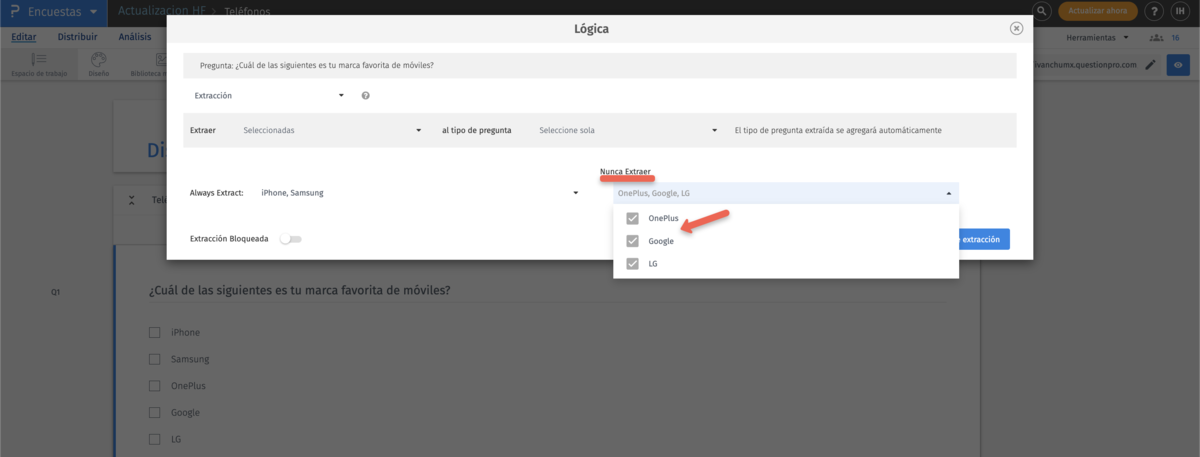Click the ivanchumx.questionpro.com survey URL
Screen dimensions: 1200x457
(1086, 65)
